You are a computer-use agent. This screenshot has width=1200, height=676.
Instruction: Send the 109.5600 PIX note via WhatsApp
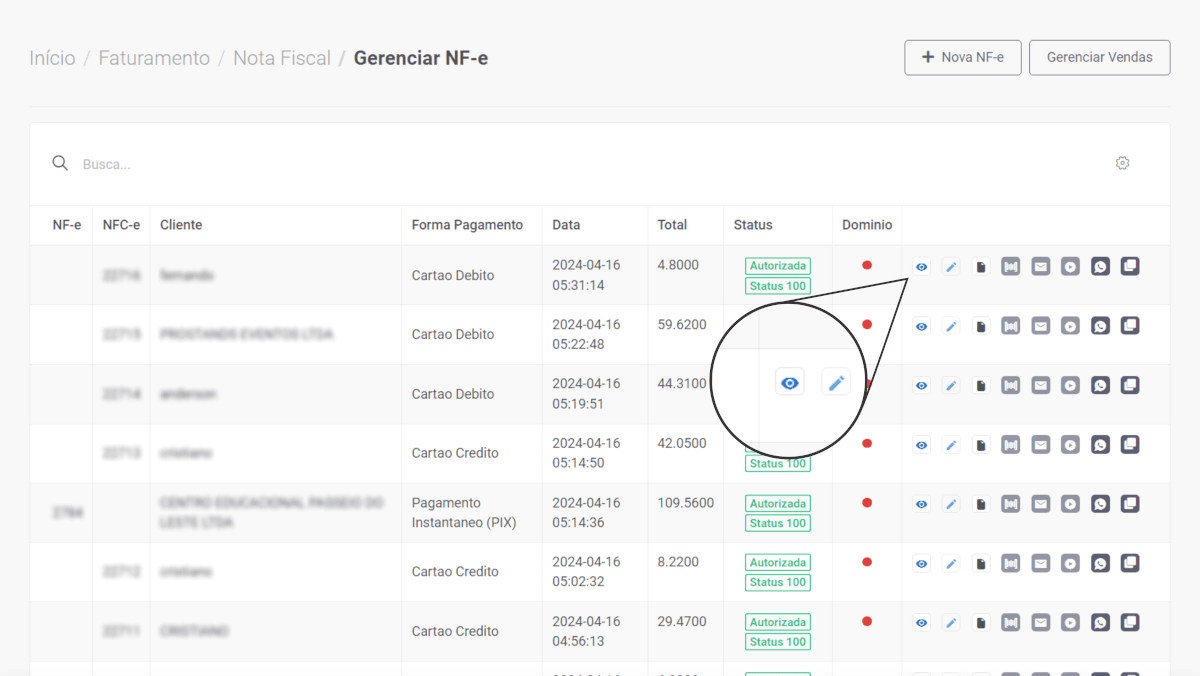pos(1100,504)
